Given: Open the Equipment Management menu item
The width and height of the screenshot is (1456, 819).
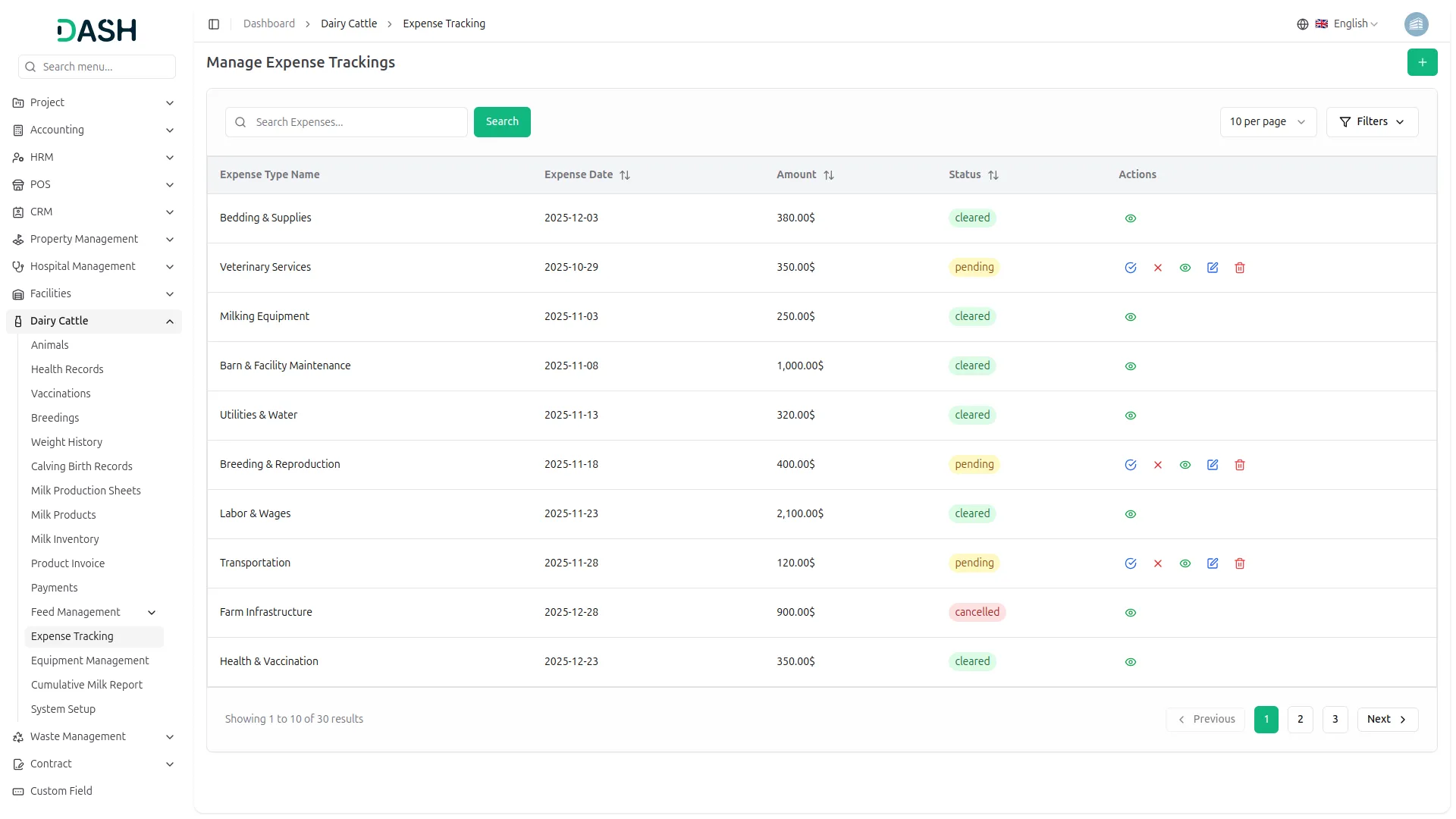Looking at the screenshot, I should point(89,661).
